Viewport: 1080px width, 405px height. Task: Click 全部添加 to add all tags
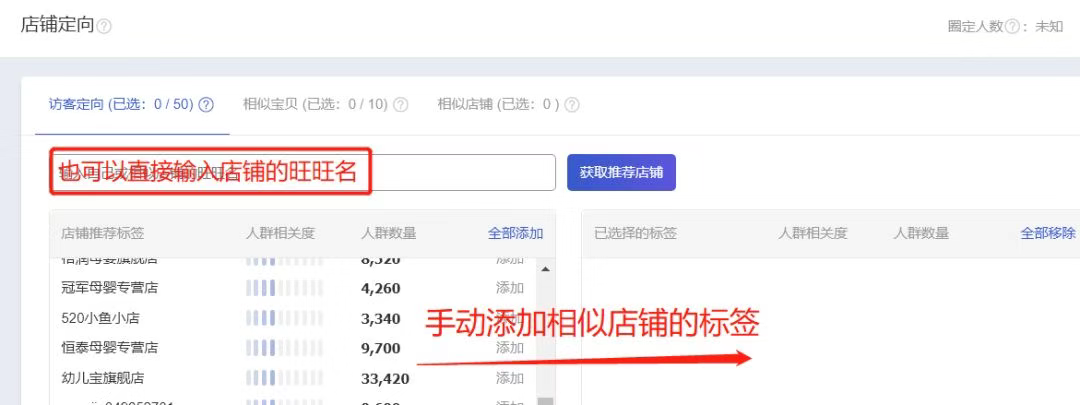point(515,233)
